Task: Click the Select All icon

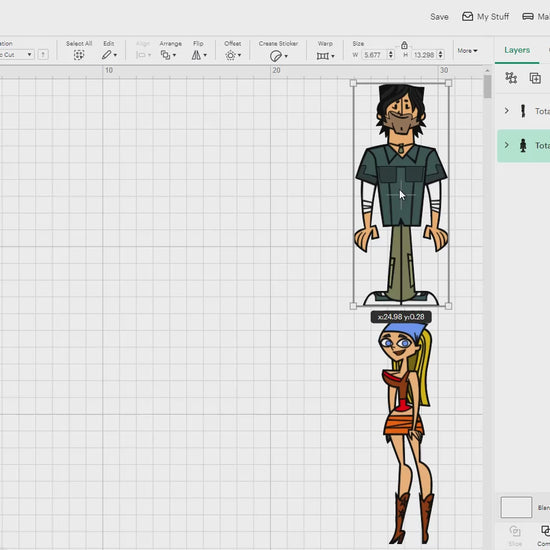Action: [x=79, y=55]
